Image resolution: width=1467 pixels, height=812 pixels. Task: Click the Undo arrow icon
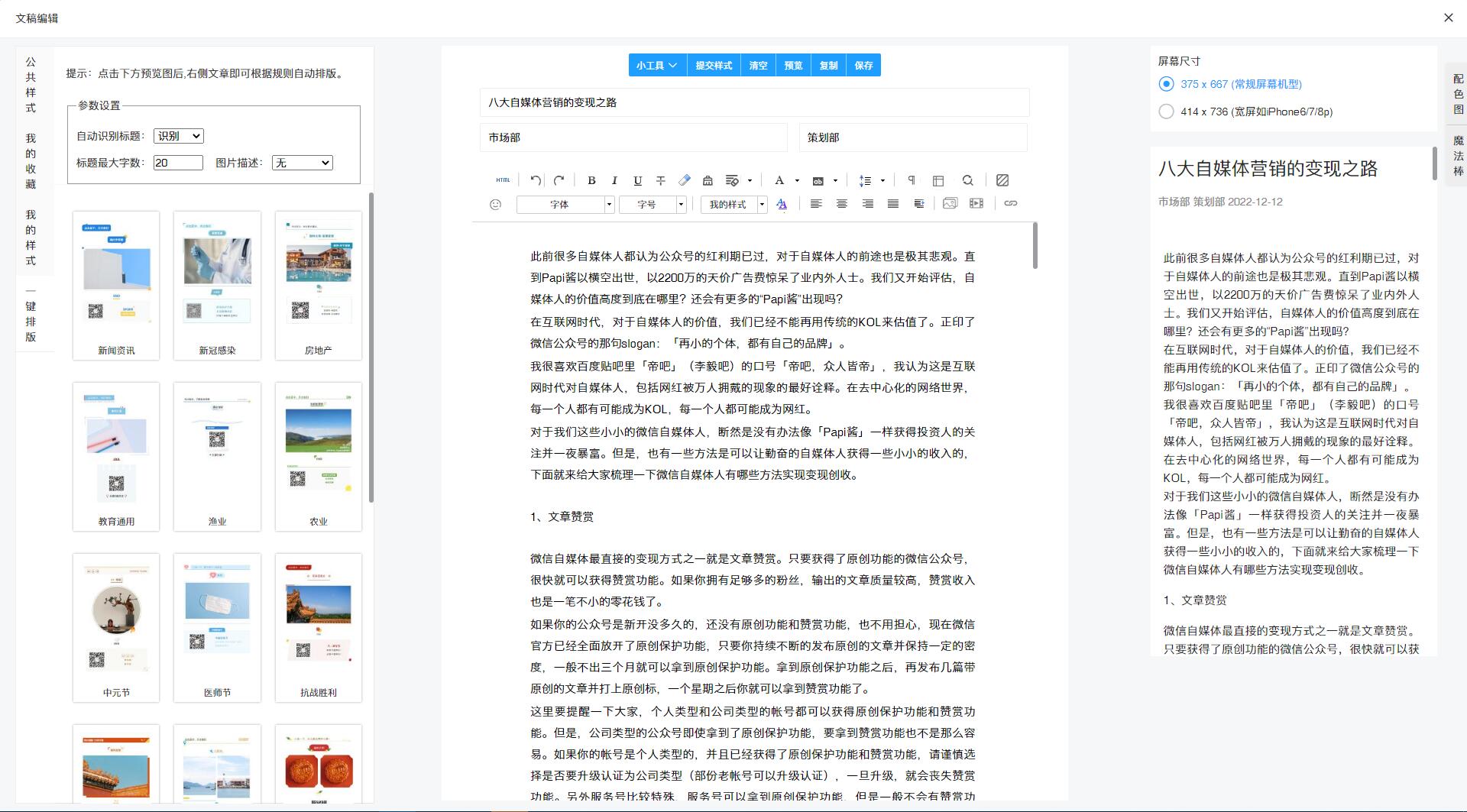(536, 180)
